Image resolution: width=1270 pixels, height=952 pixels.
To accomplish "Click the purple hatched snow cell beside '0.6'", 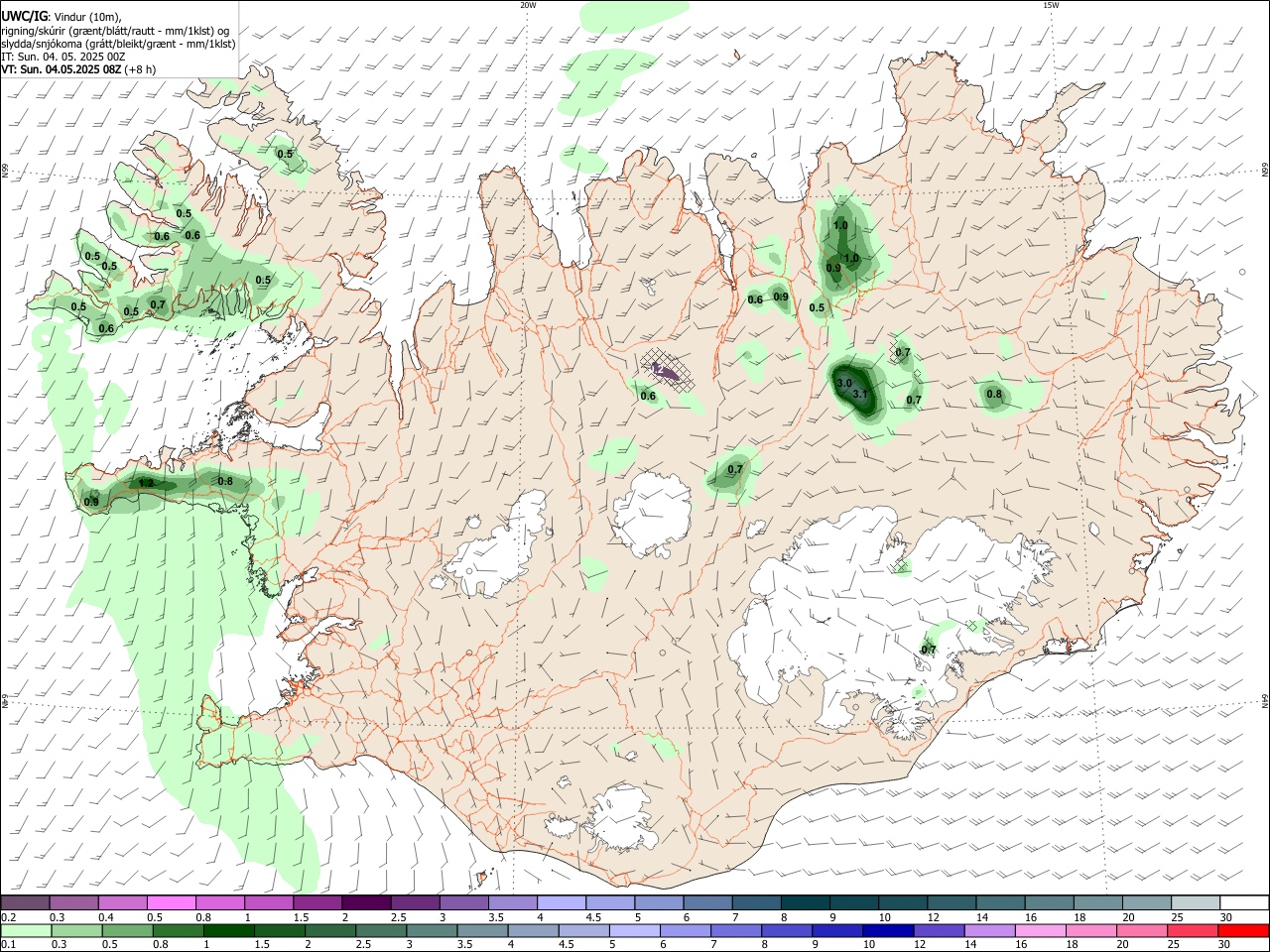I will click(667, 371).
